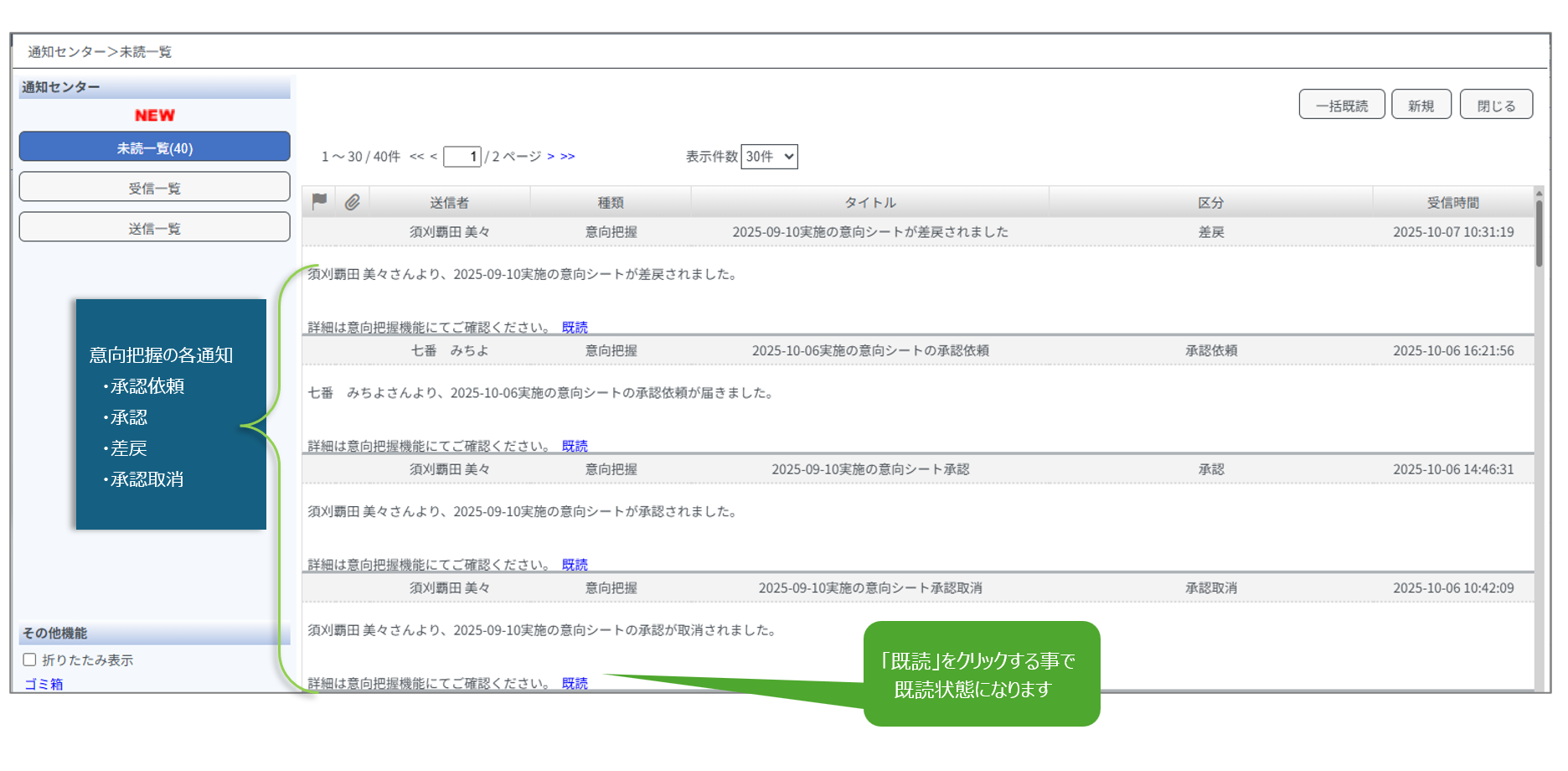Open the 表示件数 30件 dropdown
This screenshot has width=1568, height=771.
tap(769, 157)
